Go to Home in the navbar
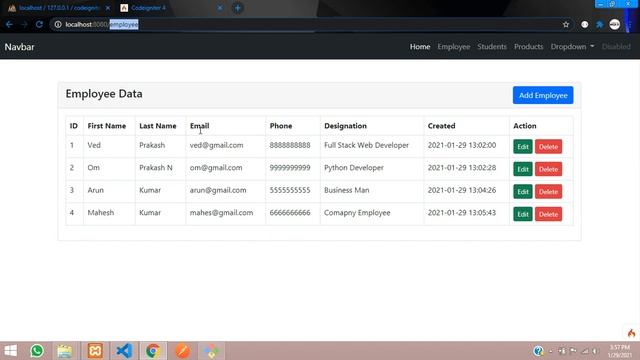The image size is (640, 360). [x=420, y=47]
